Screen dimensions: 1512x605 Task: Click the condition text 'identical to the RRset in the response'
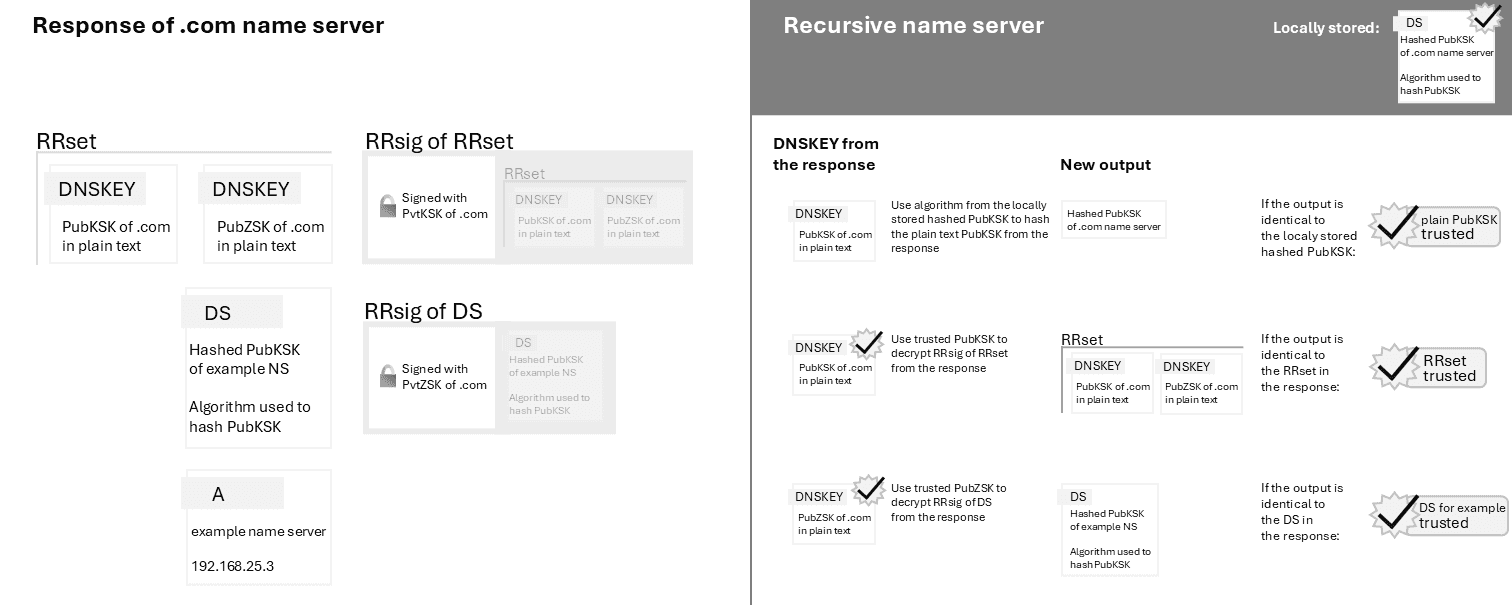(x=1302, y=363)
